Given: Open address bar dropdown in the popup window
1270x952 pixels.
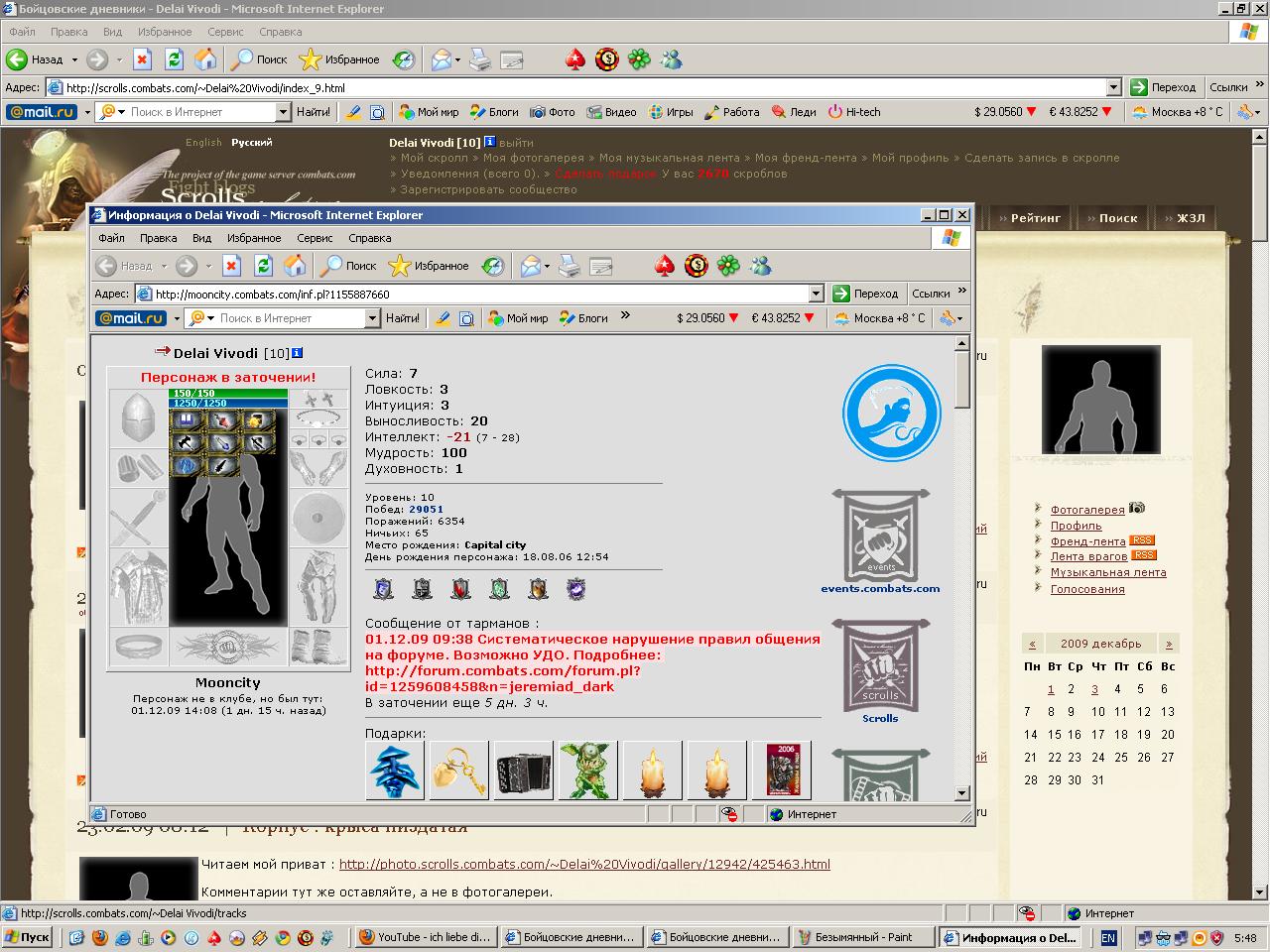Looking at the screenshot, I should (x=816, y=294).
